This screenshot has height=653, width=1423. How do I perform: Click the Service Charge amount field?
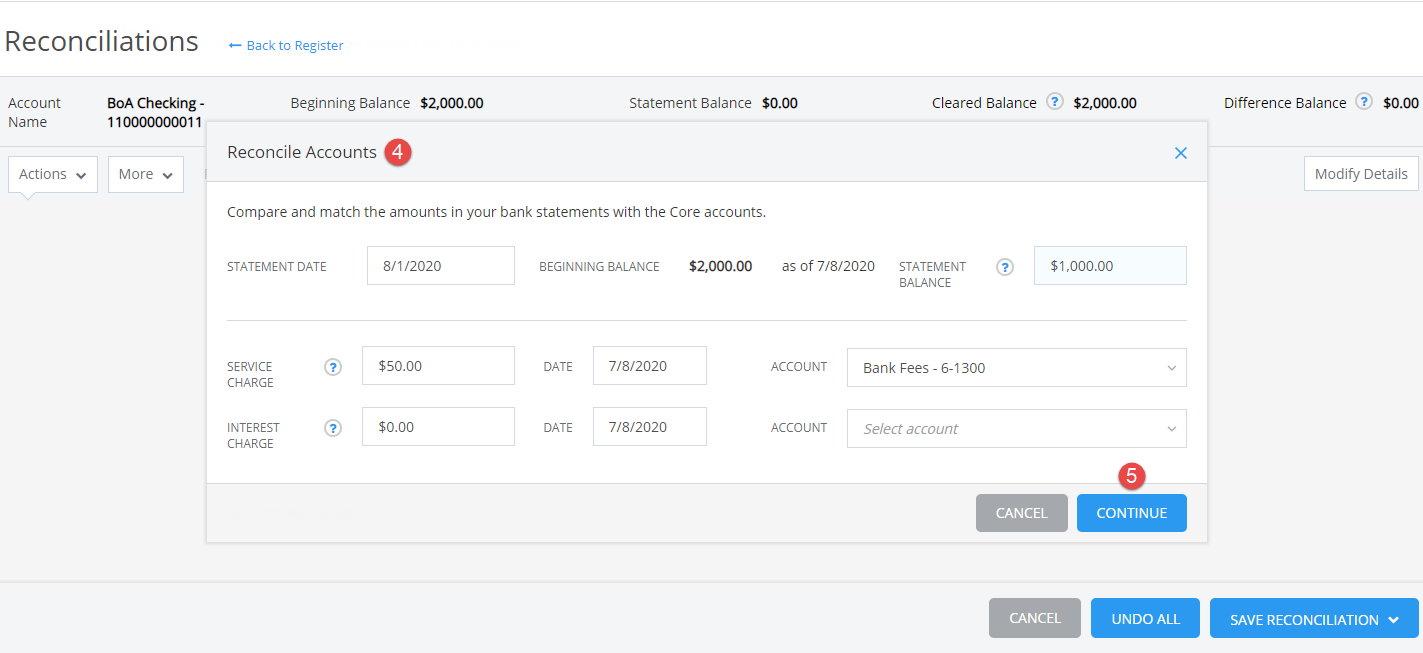(x=438, y=366)
